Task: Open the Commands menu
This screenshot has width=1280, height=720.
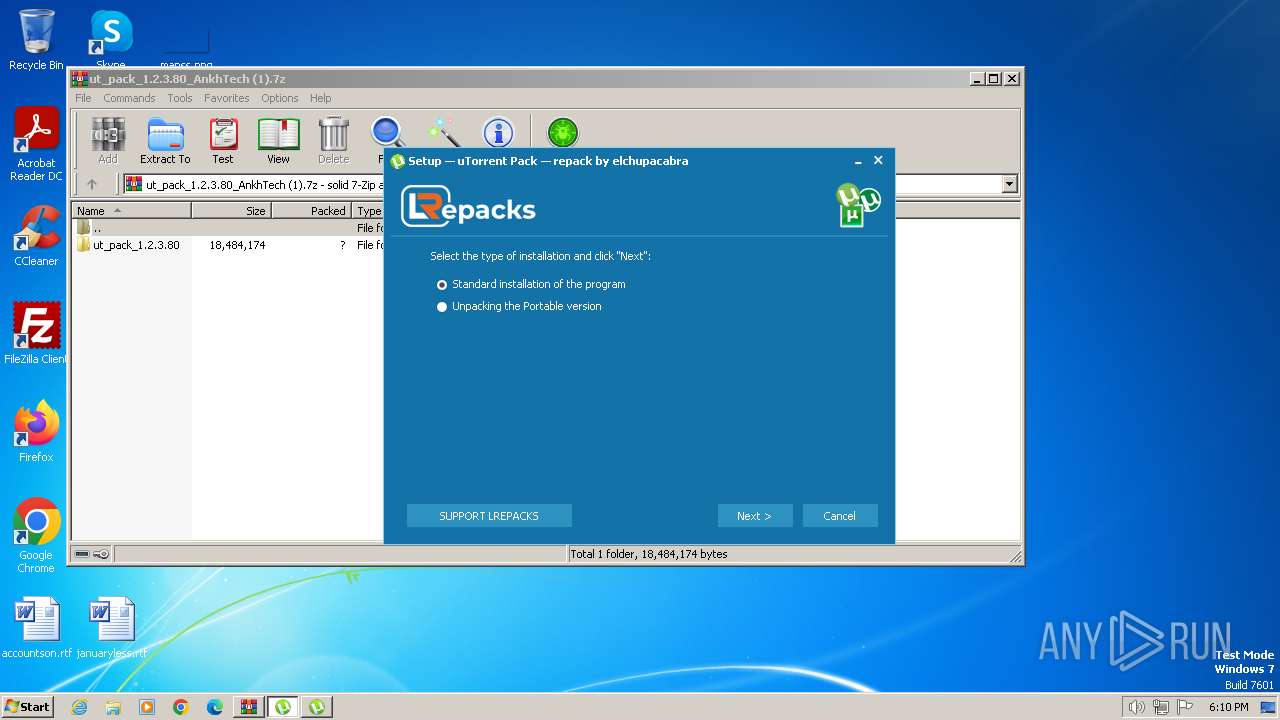Action: click(x=129, y=98)
